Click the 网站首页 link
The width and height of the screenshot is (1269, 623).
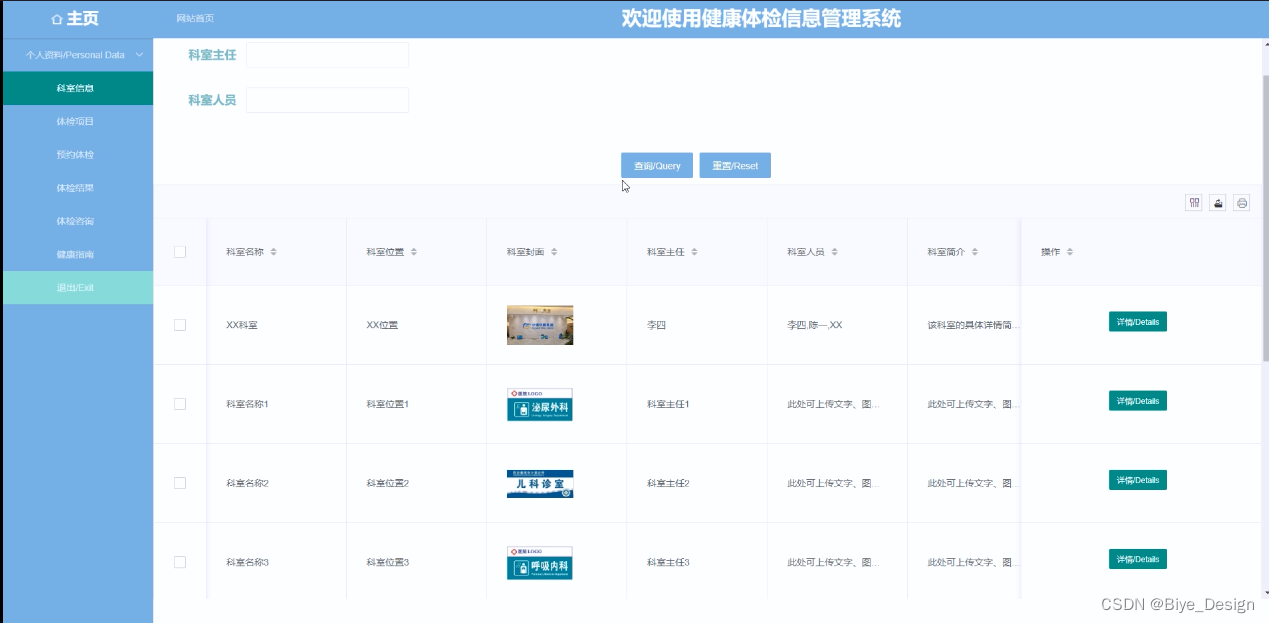195,19
